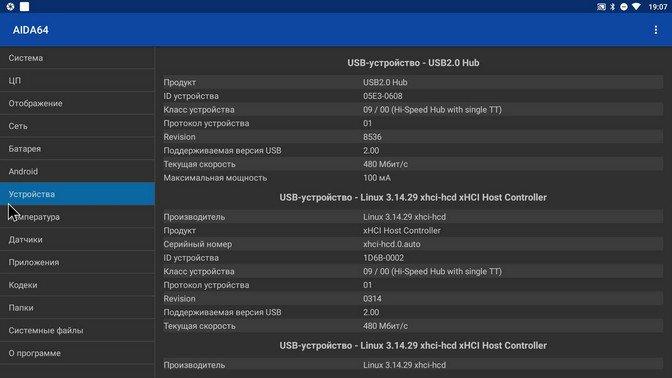Tap the cast screen status icon
Viewport: 672px width, 378px height.
[601, 7]
